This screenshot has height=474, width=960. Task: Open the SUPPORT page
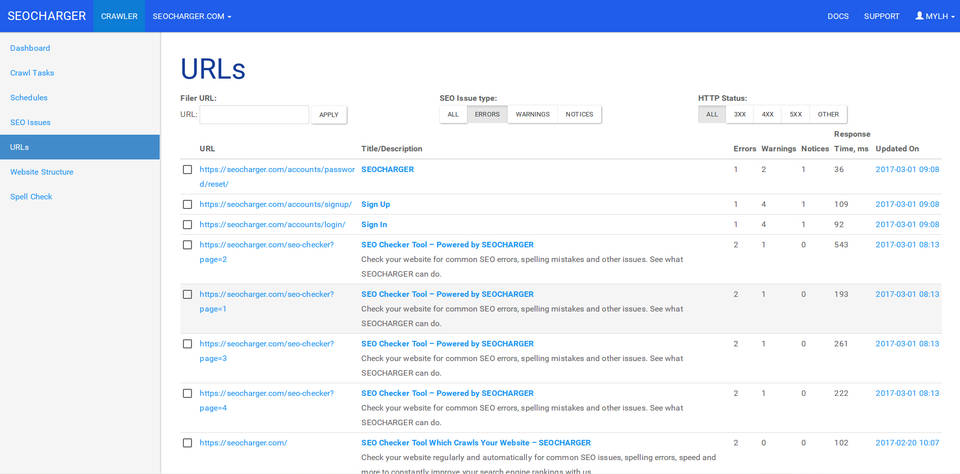(x=881, y=16)
